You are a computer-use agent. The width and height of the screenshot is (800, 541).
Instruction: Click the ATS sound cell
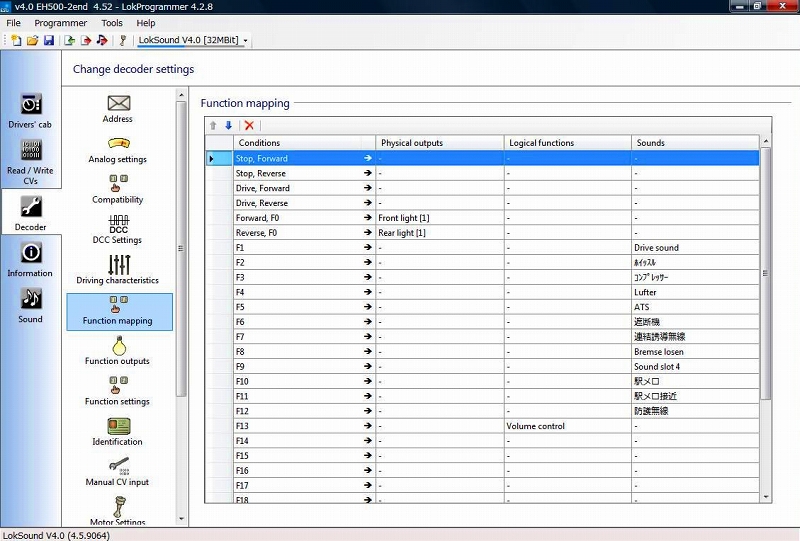tap(695, 307)
